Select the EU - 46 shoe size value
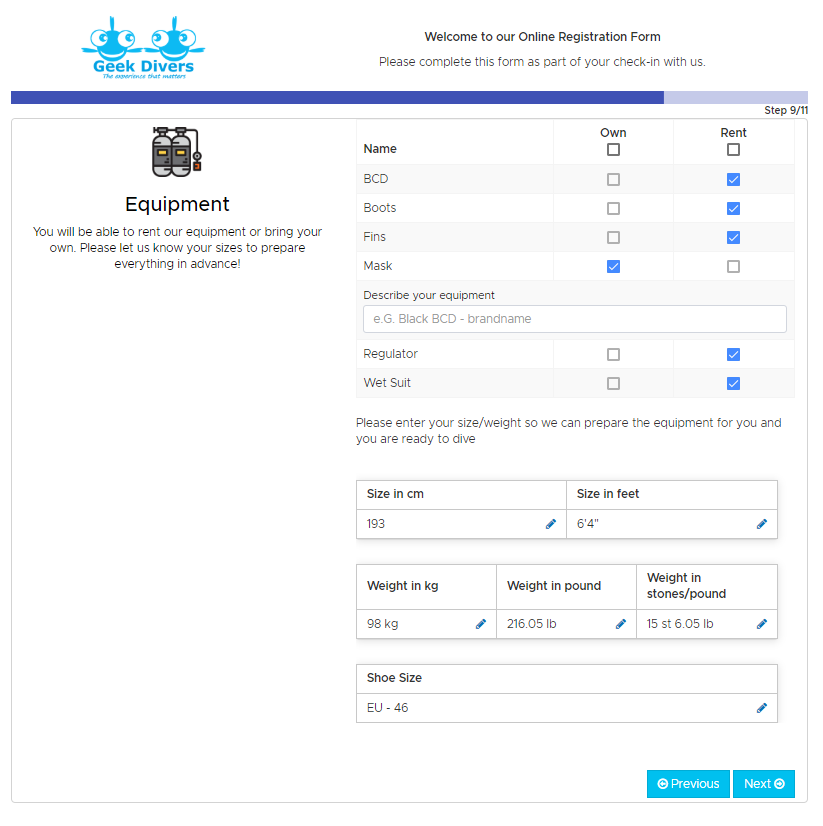This screenshot has width=823, height=826. tap(387, 708)
